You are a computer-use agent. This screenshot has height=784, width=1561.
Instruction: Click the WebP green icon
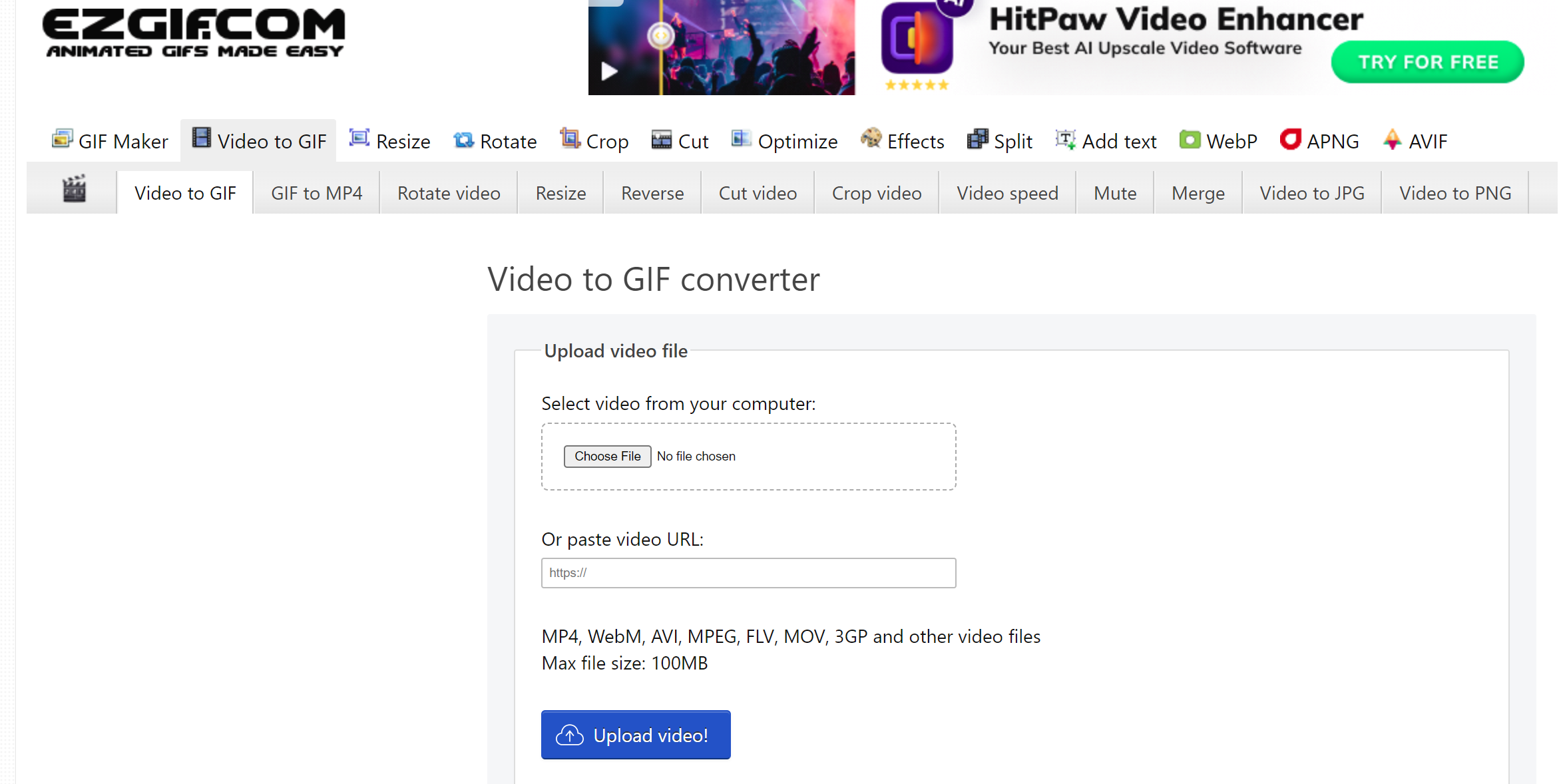[1190, 140]
